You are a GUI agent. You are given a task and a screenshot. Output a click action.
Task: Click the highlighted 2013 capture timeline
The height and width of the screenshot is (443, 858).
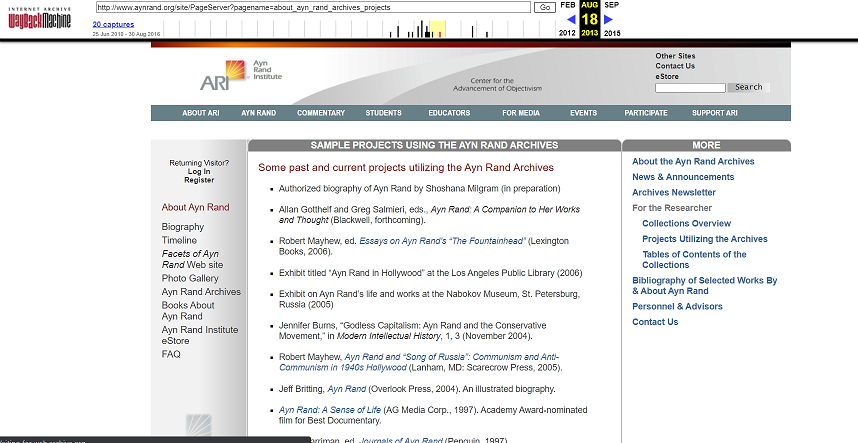pyautogui.click(x=437, y=29)
